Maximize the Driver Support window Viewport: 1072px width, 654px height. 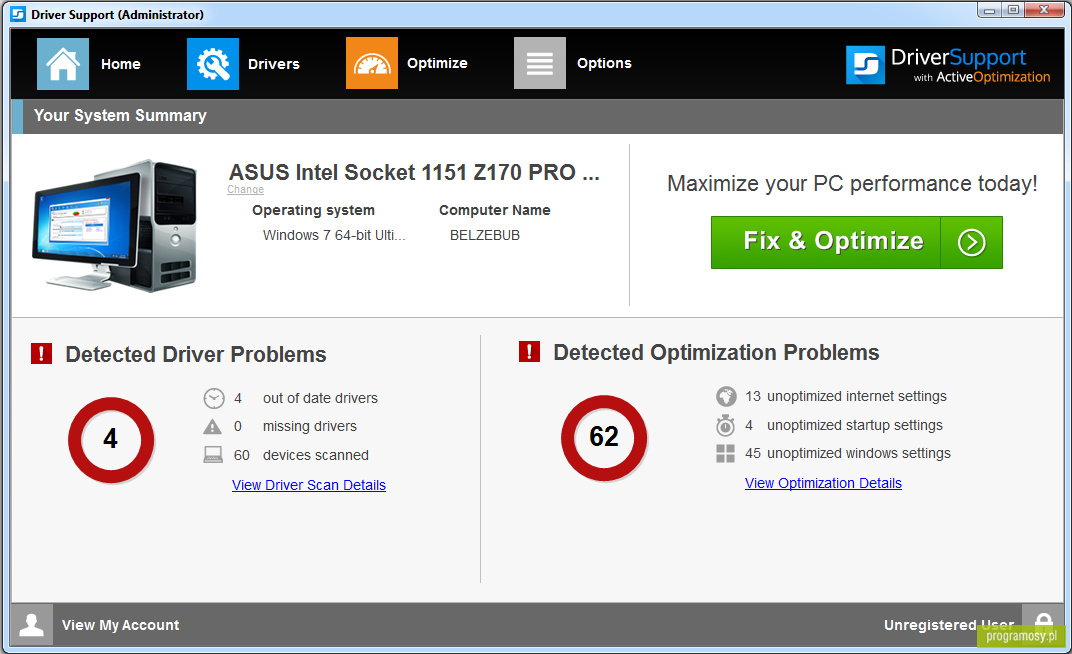(1013, 10)
